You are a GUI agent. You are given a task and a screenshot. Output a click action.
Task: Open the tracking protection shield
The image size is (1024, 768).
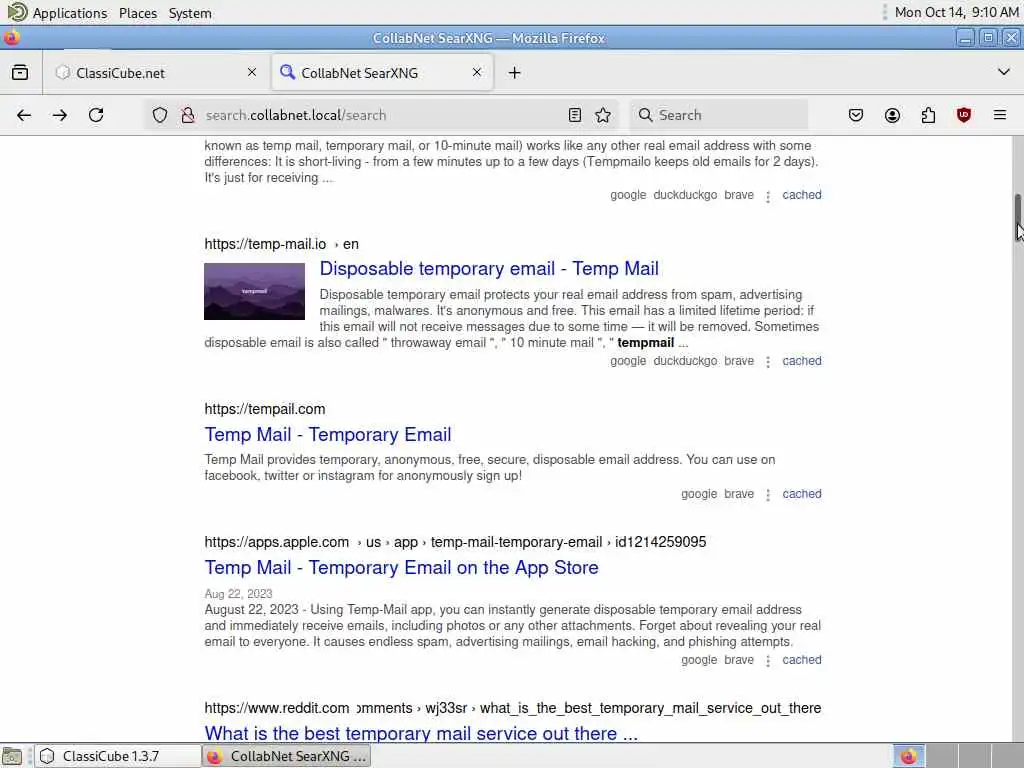coord(160,116)
